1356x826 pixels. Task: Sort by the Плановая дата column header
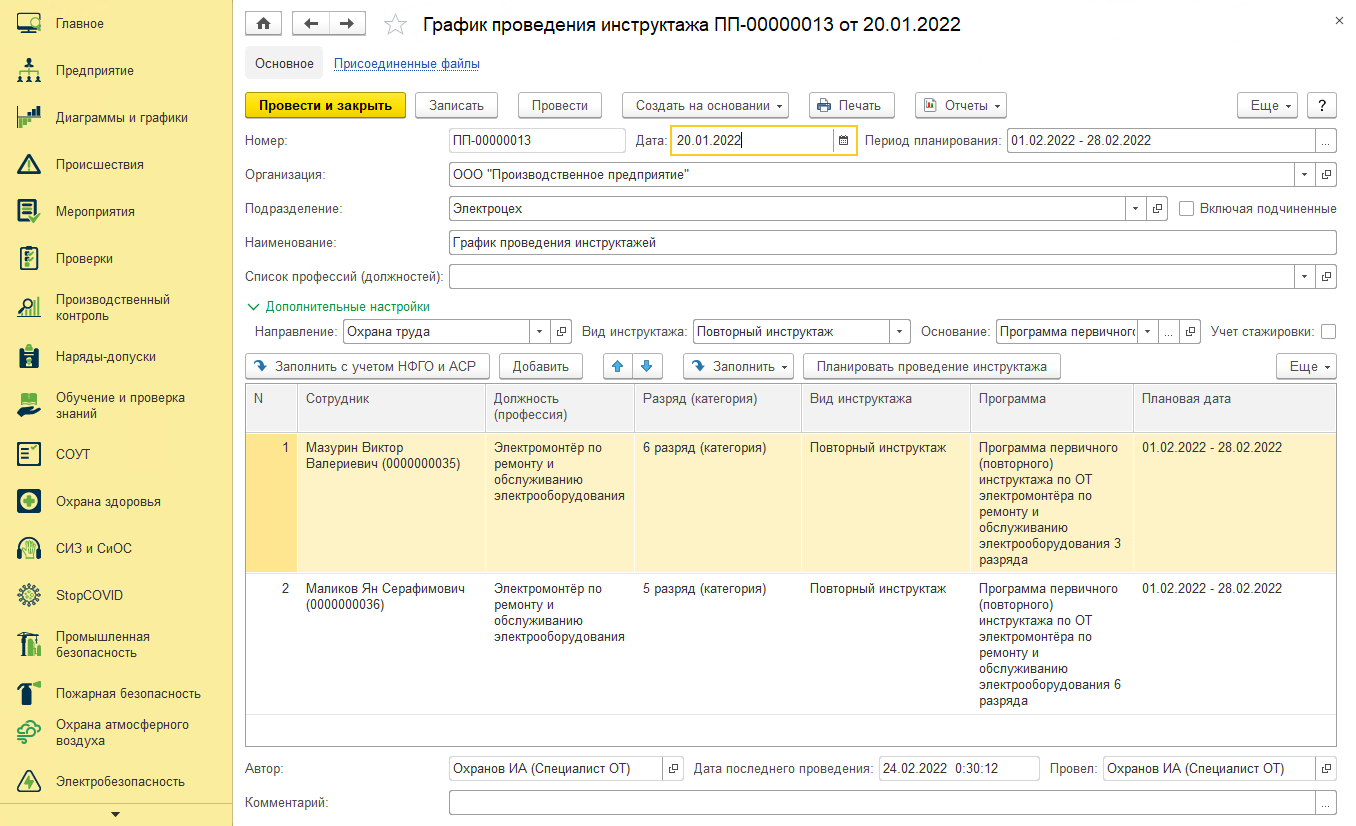(1234, 408)
